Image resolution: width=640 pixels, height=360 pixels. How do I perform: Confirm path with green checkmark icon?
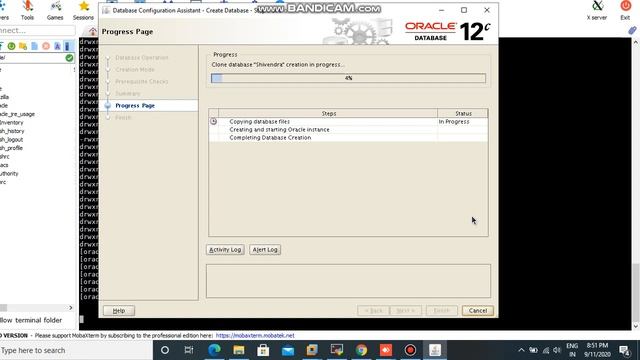tap(69, 58)
